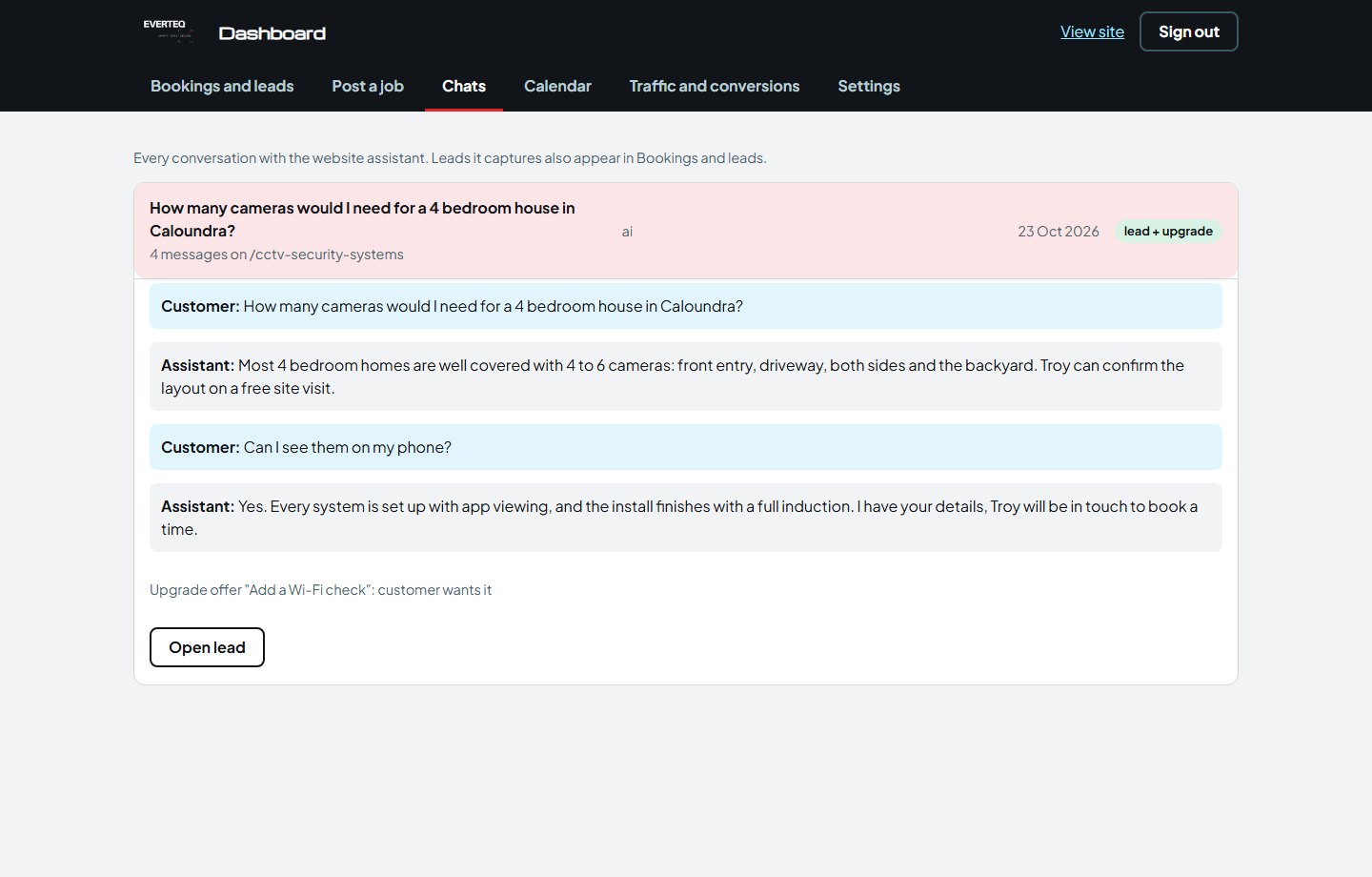This screenshot has width=1372, height=877.
Task: Go to the Post a job tab
Action: click(x=368, y=86)
